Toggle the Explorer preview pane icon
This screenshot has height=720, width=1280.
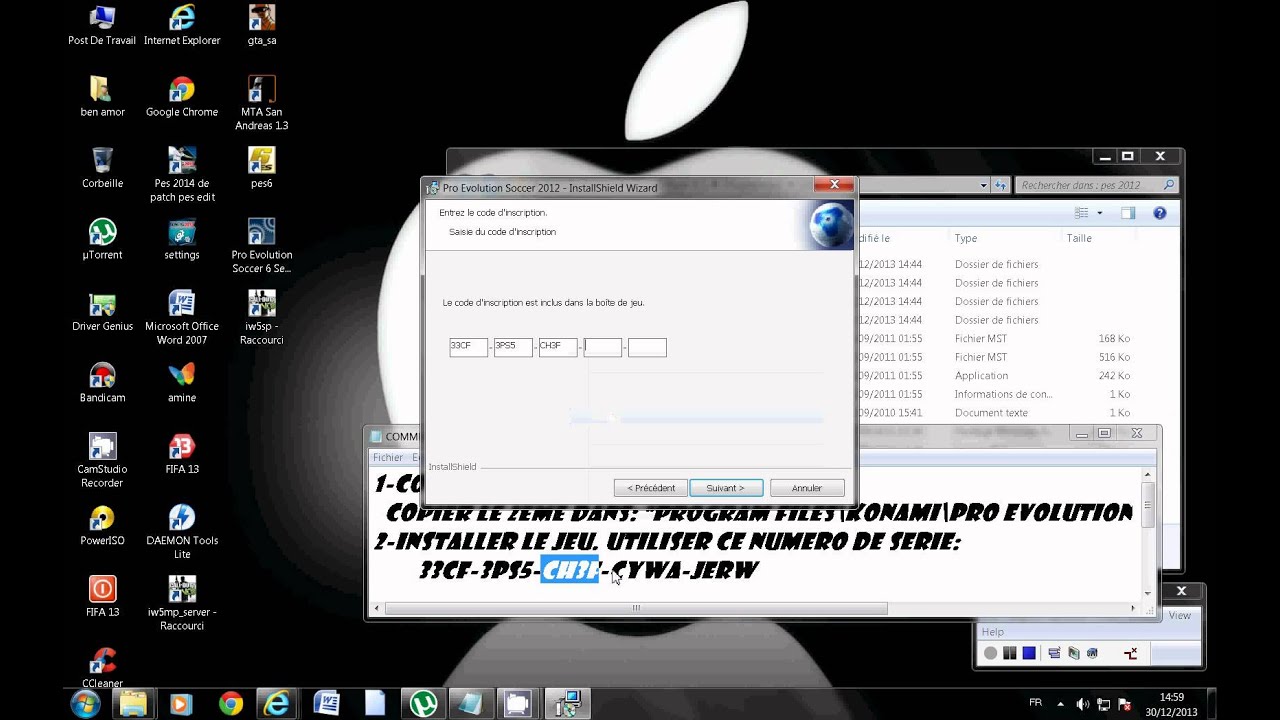point(1128,213)
